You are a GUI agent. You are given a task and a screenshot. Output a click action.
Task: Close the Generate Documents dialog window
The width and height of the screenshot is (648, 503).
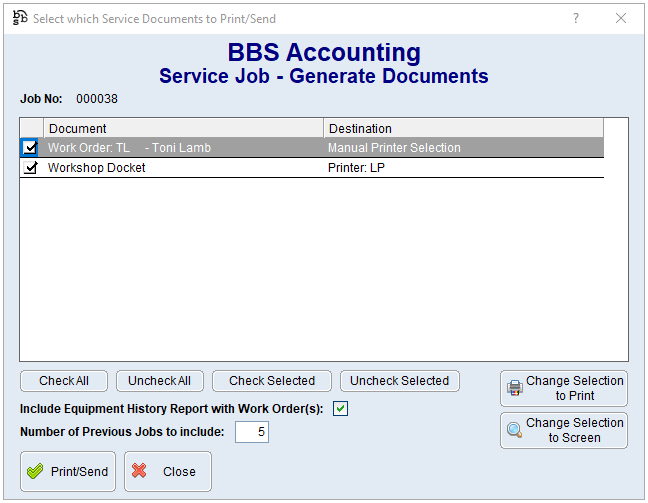(621, 18)
